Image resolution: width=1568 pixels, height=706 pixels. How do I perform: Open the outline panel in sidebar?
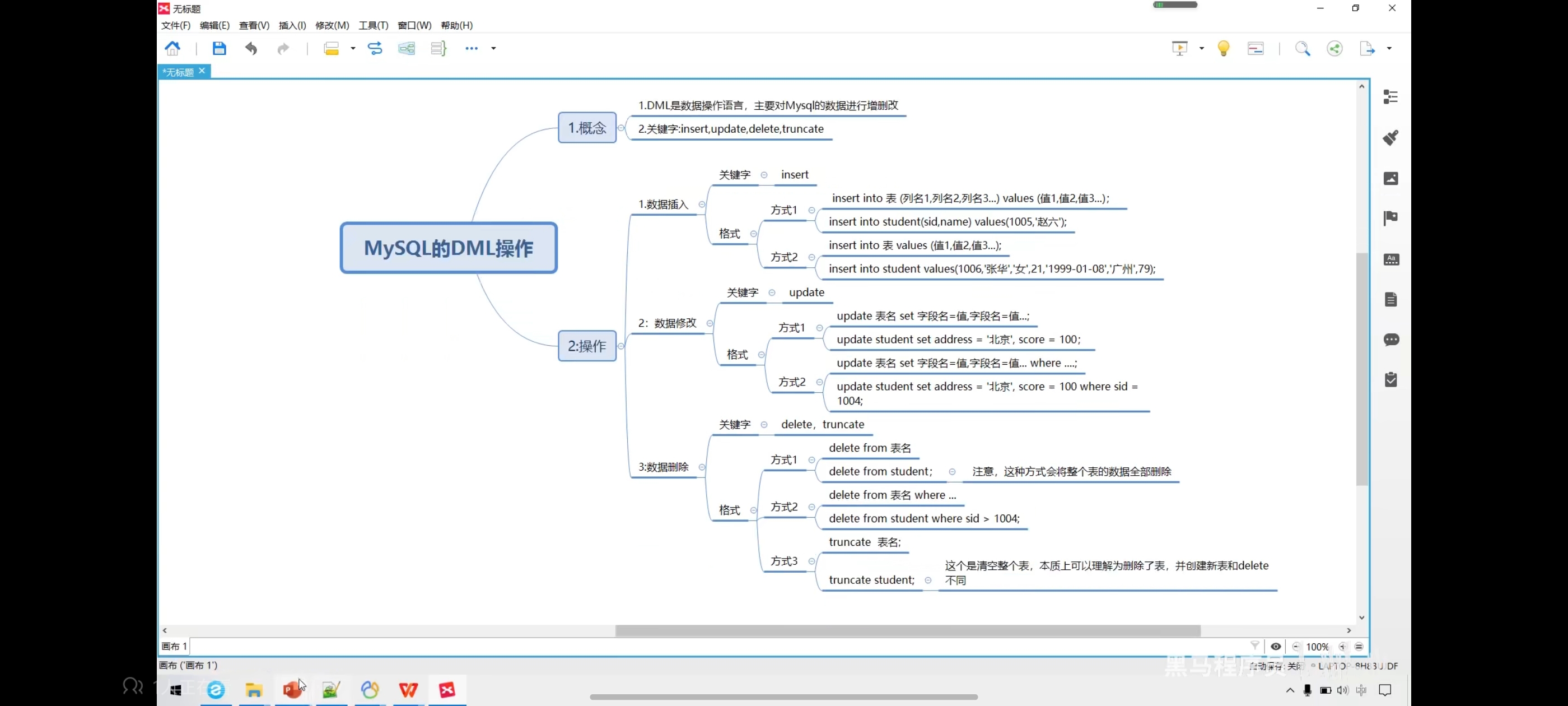point(1390,97)
